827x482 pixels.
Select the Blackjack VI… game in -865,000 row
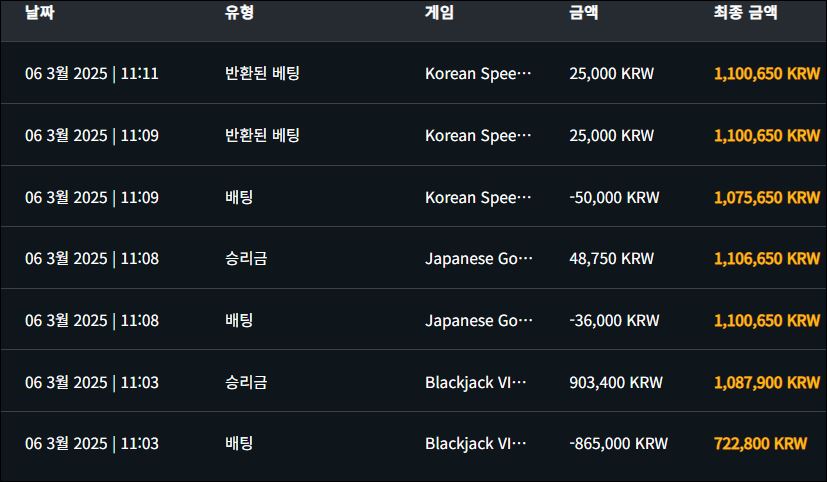point(475,443)
